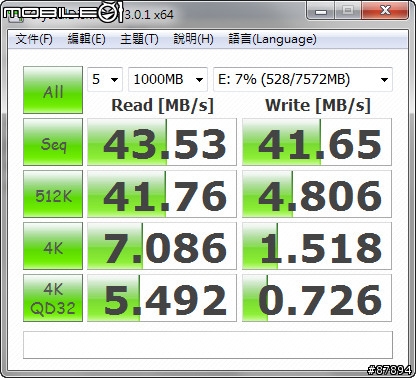Image resolution: width=416 pixels, height=378 pixels.
Task: Launch the 4K random test
Action: coord(53,246)
